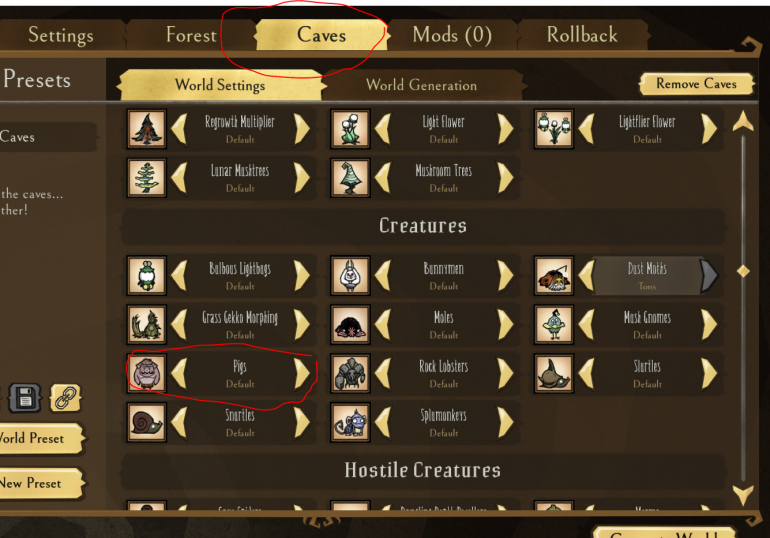
Task: Decrease Regrowth Multiplier with left arrow
Action: [x=179, y=129]
